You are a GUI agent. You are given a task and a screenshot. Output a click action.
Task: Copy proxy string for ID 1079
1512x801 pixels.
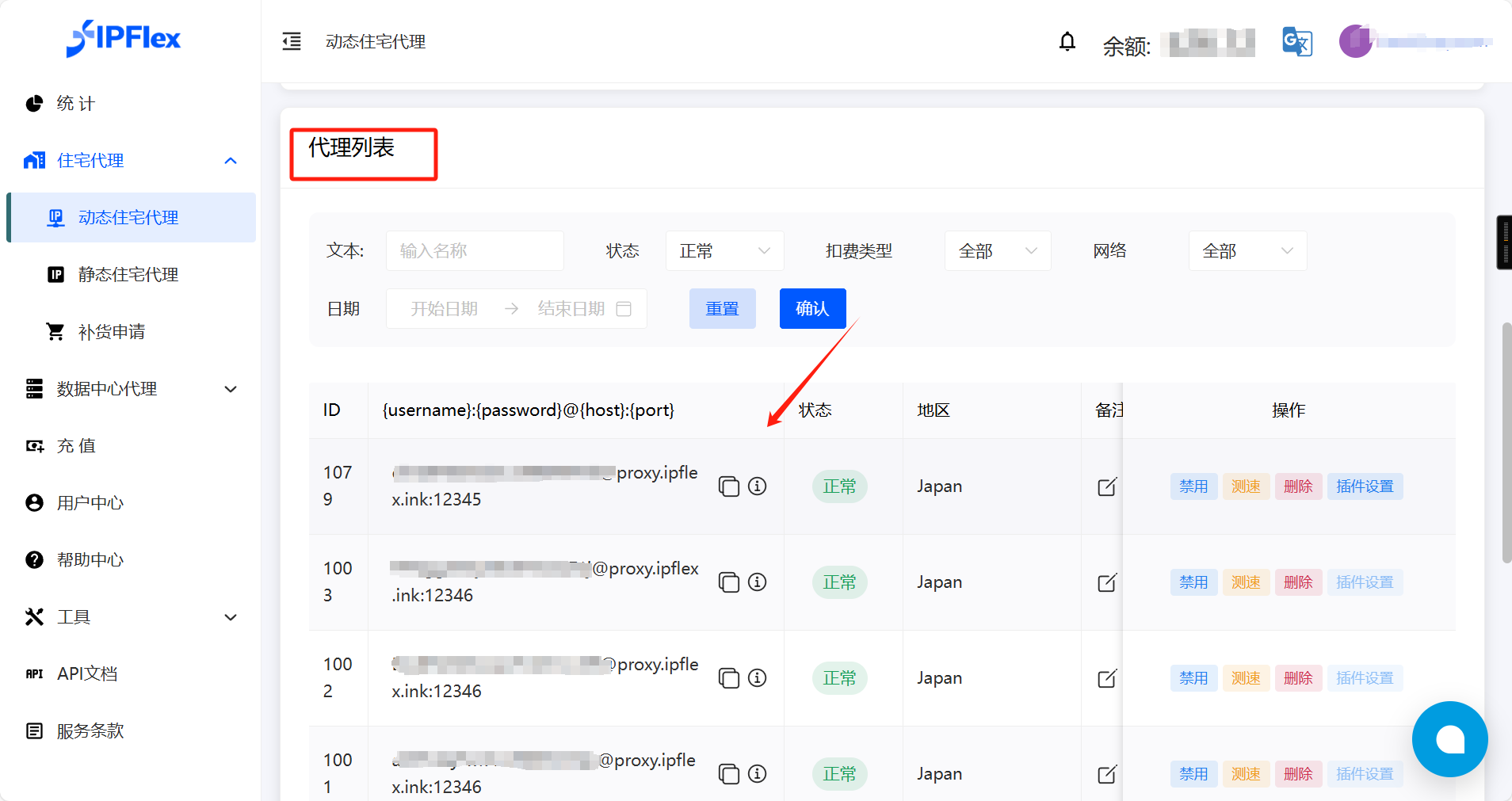728,486
